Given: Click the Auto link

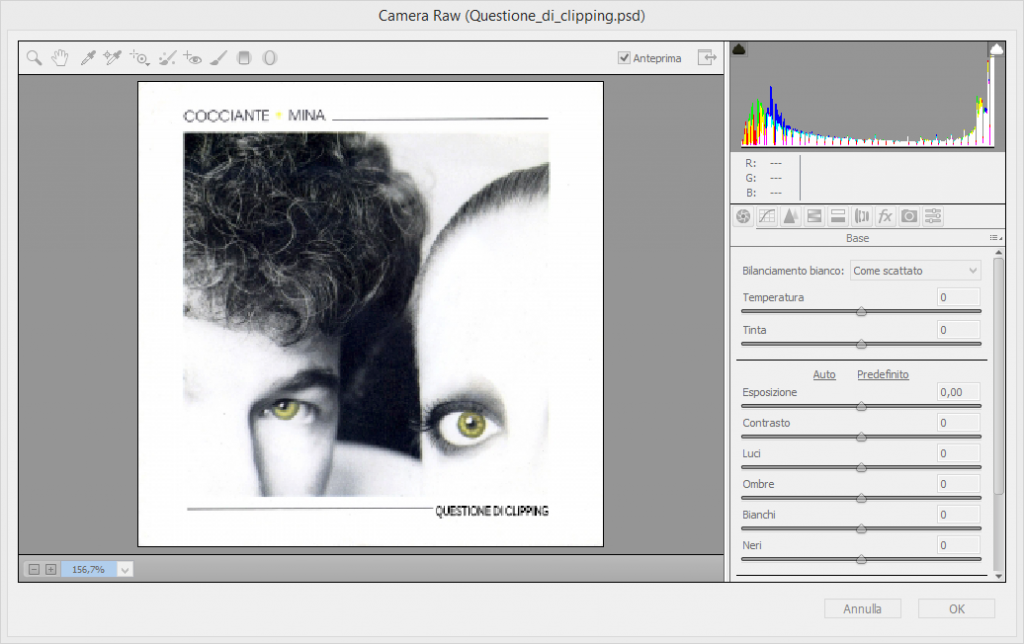Looking at the screenshot, I should (x=824, y=374).
